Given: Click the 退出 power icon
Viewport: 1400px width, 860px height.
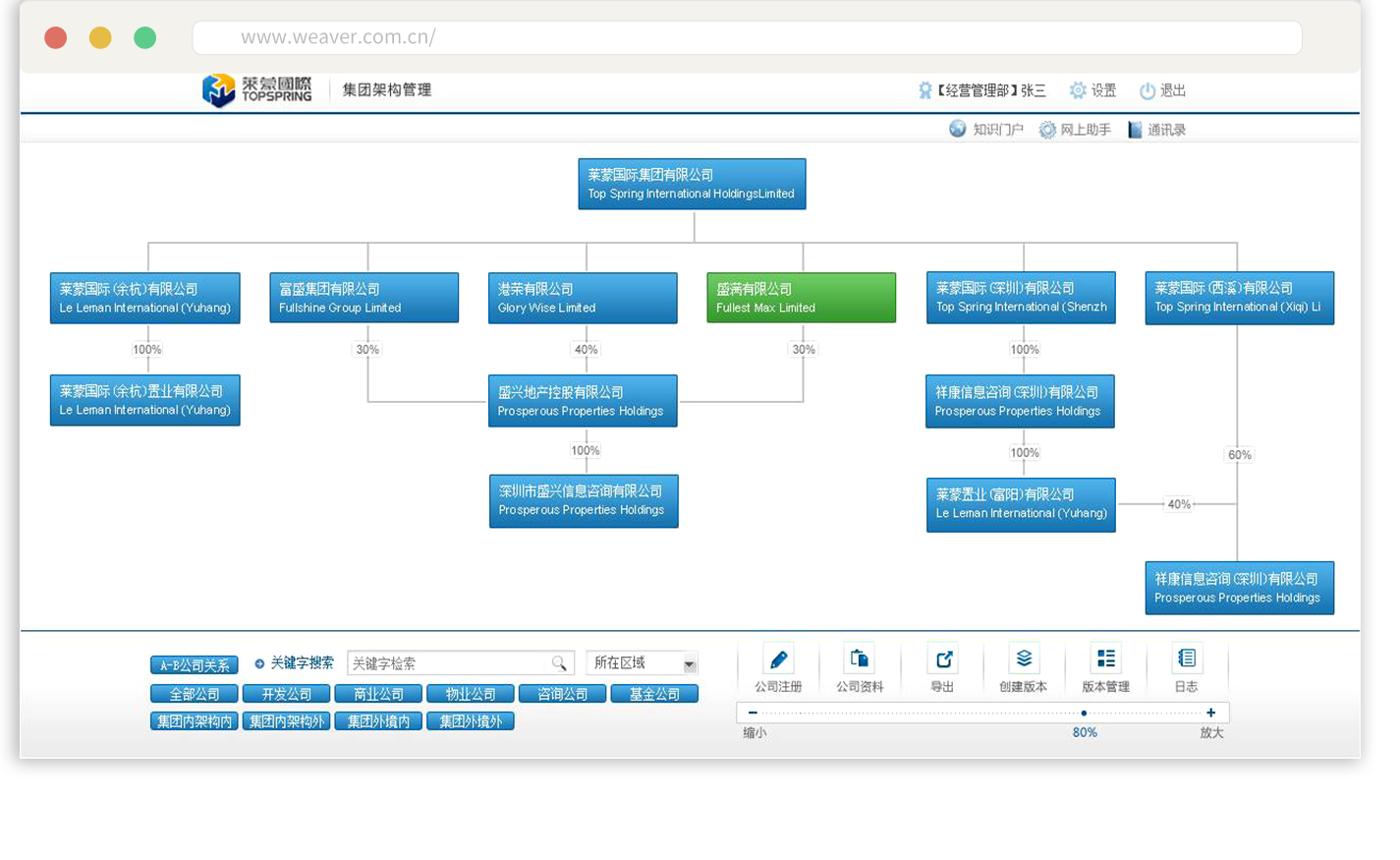Looking at the screenshot, I should [1147, 91].
